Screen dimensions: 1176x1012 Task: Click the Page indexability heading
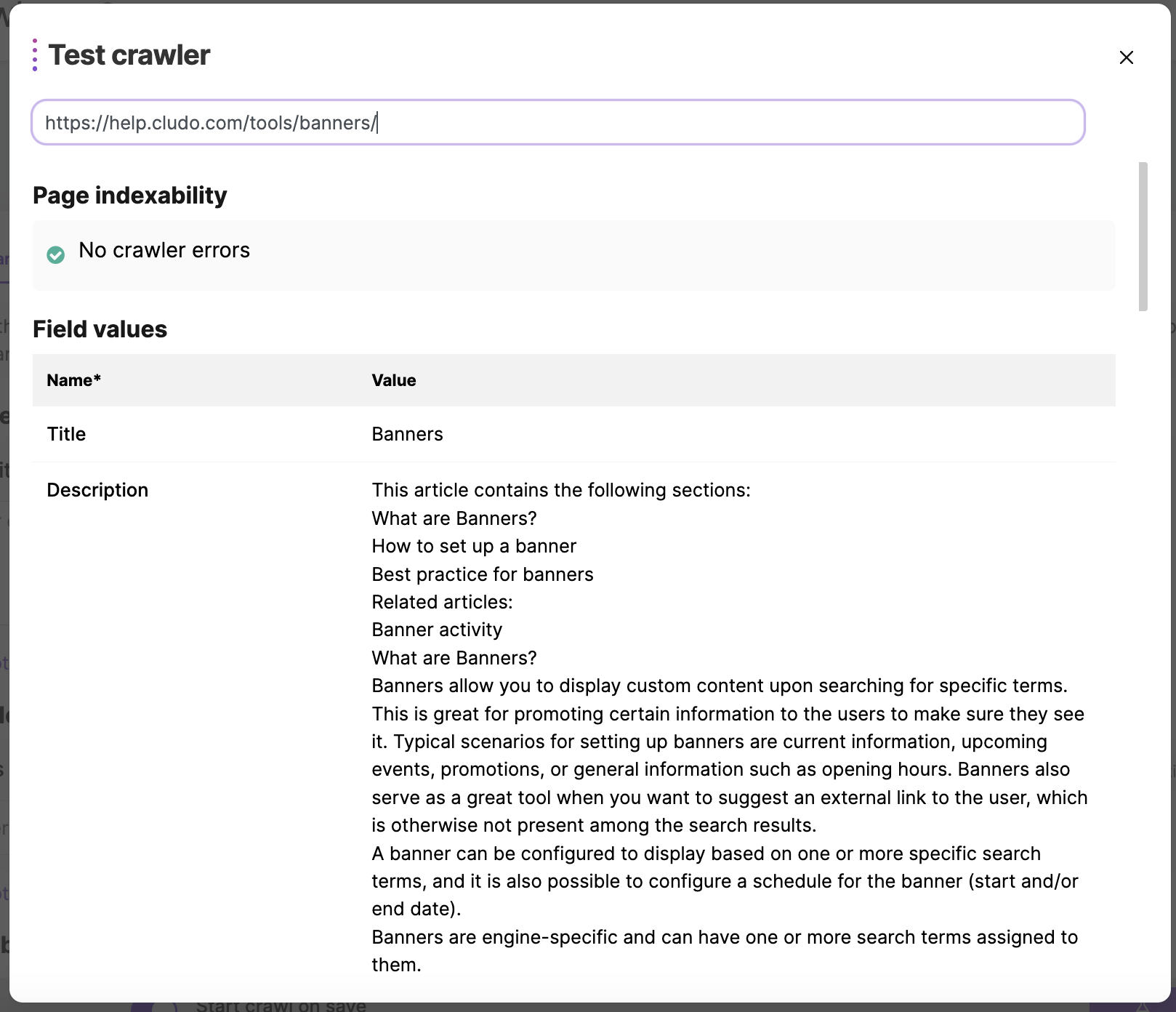click(x=130, y=196)
